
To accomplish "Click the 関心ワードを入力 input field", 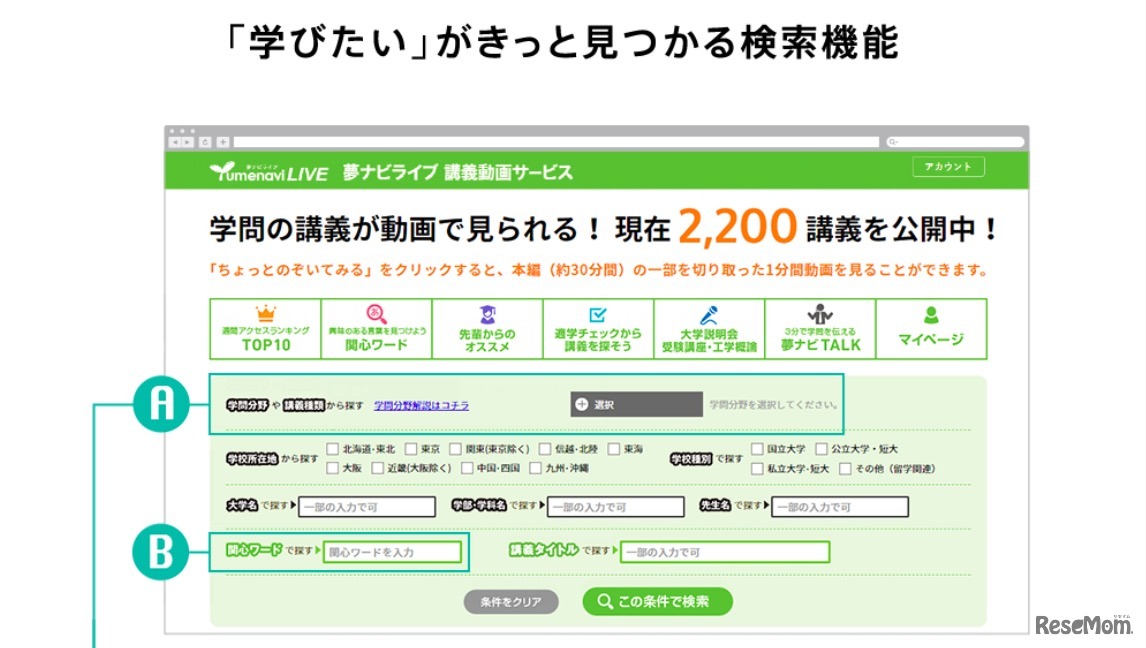I will [x=390, y=551].
